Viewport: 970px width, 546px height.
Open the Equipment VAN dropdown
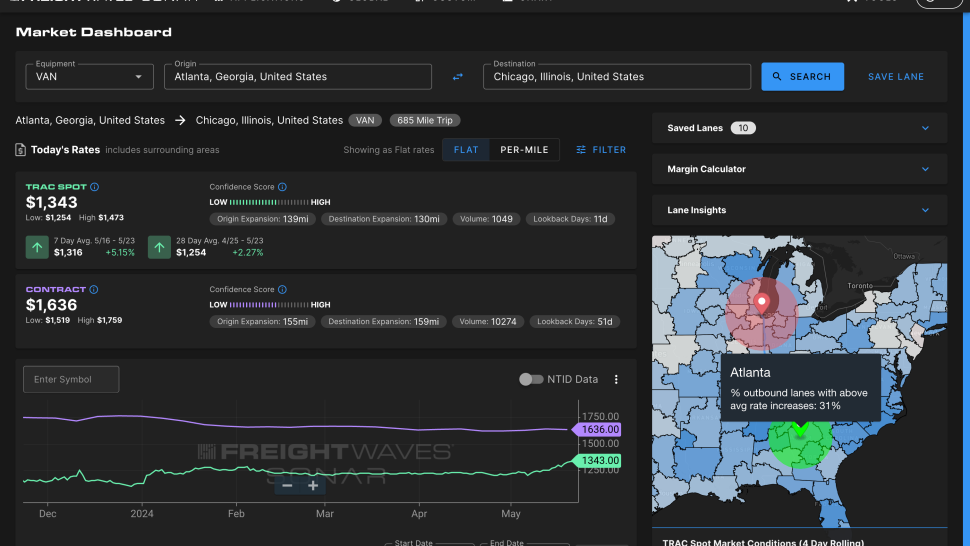click(89, 77)
